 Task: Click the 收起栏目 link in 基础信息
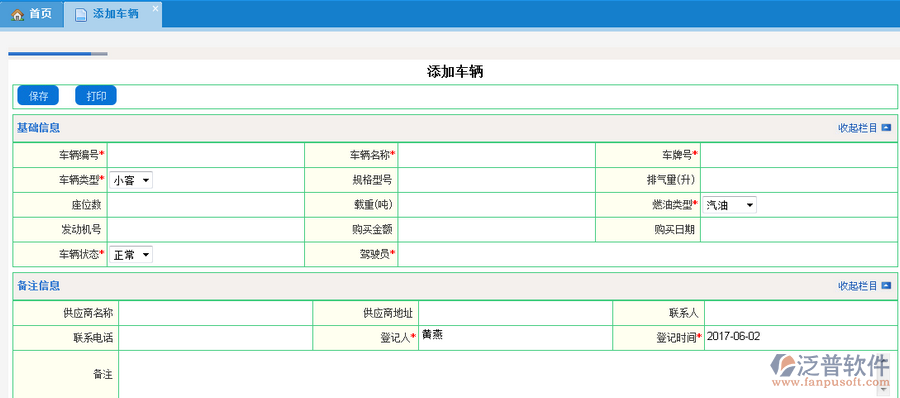(x=858, y=127)
